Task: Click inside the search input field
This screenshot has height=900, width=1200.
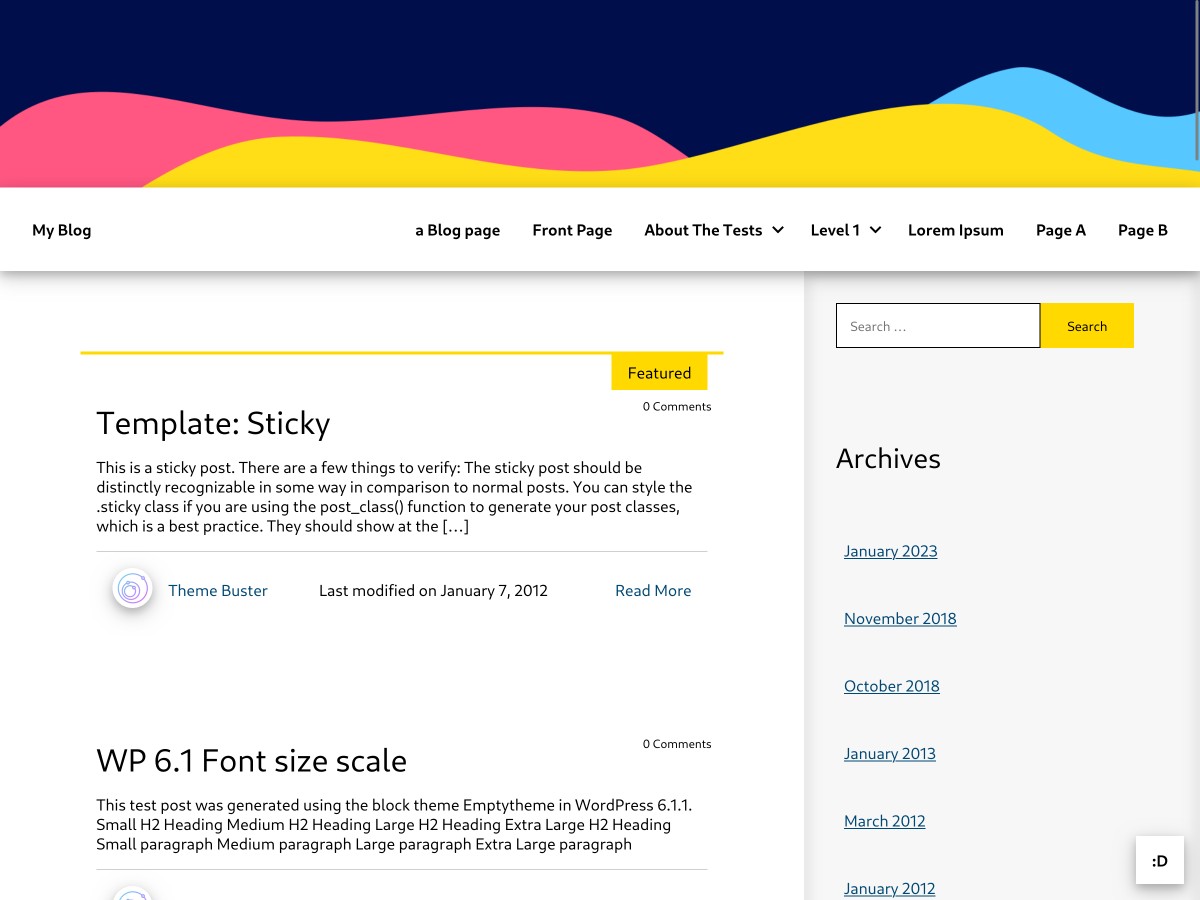Action: coord(937,325)
